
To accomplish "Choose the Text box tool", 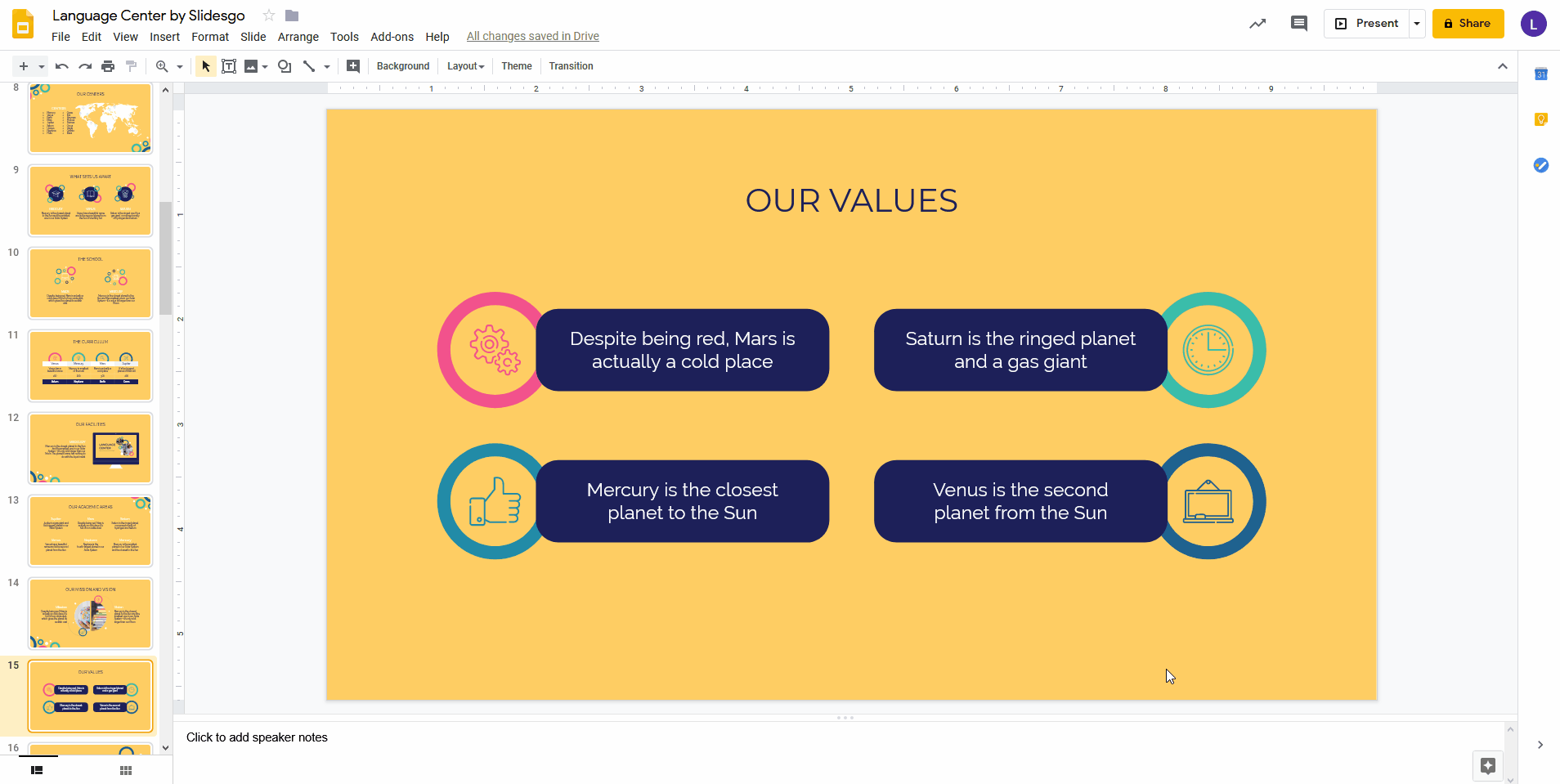I will click(229, 66).
